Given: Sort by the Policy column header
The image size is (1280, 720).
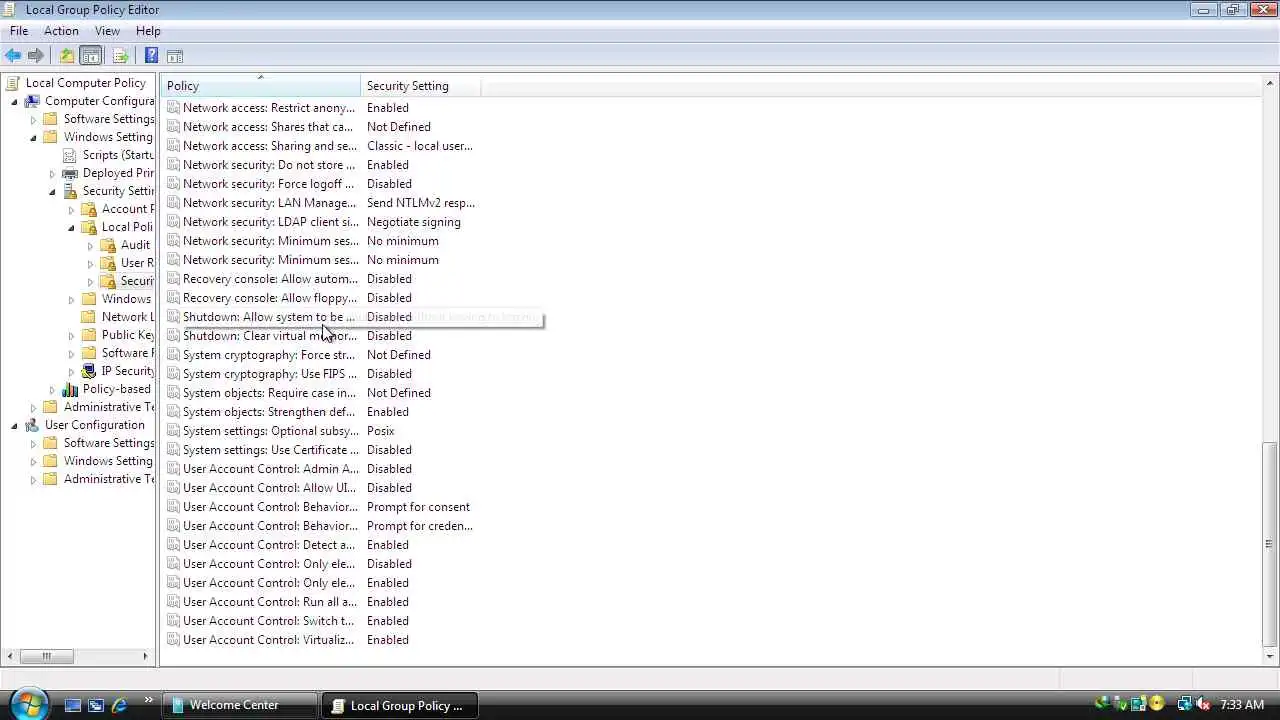Looking at the screenshot, I should (x=260, y=86).
